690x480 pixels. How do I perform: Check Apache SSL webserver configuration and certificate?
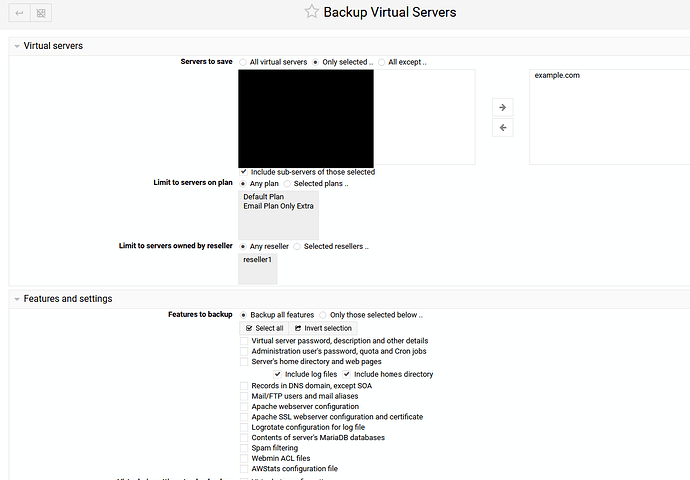(x=244, y=417)
